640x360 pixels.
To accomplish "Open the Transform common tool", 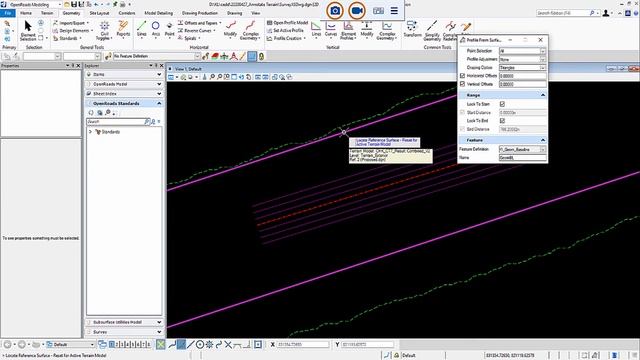I will (412, 29).
